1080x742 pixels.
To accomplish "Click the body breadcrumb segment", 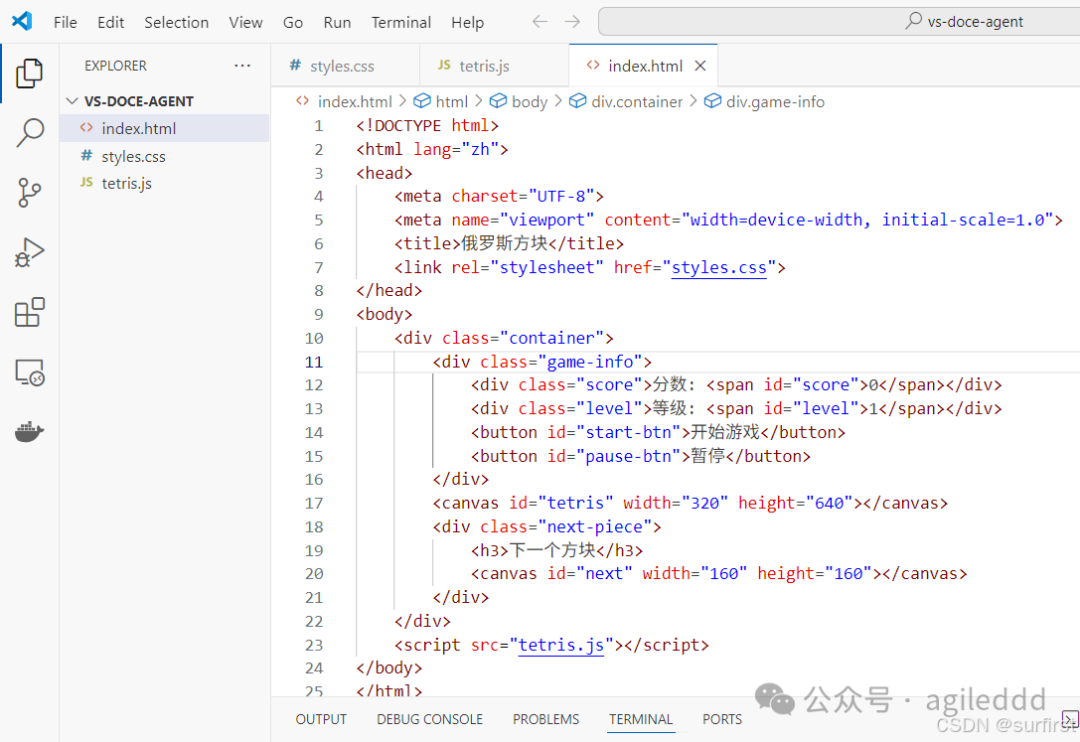I will click(x=519, y=102).
